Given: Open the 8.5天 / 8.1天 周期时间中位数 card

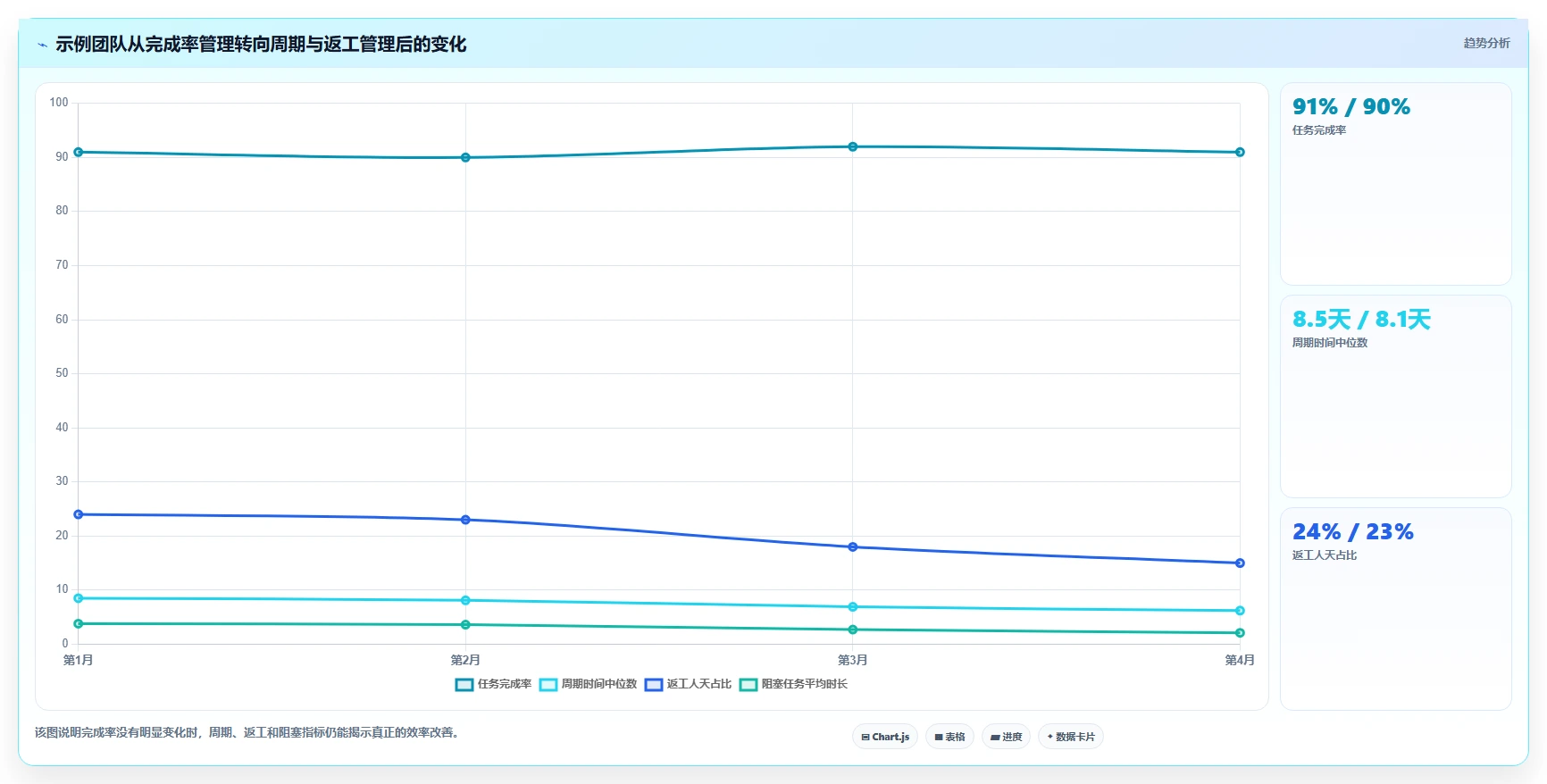Looking at the screenshot, I should pyautogui.click(x=1395, y=396).
